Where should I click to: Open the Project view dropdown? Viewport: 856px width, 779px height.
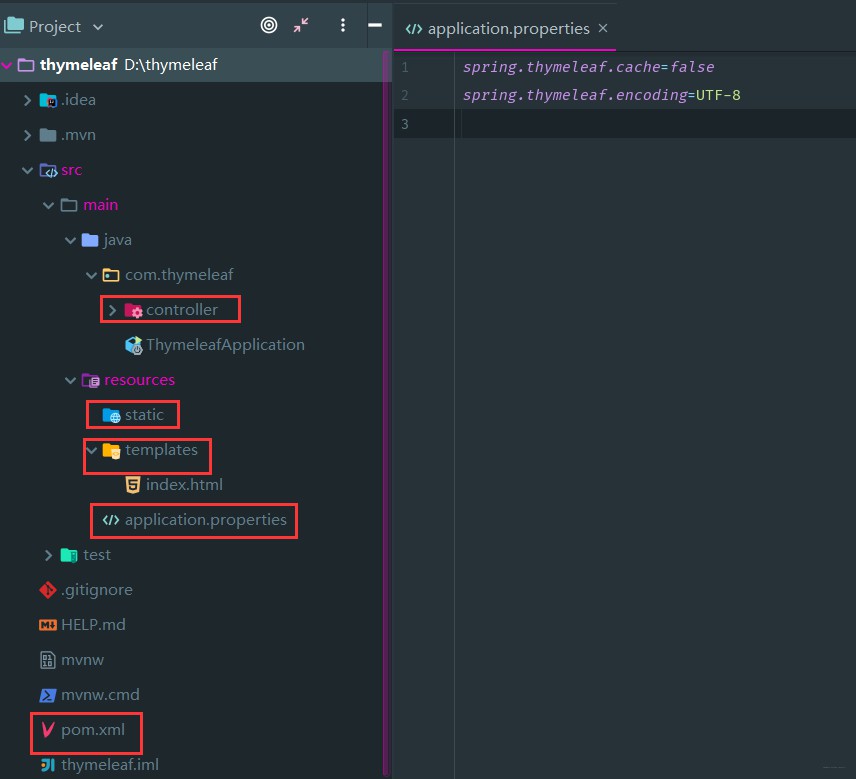pyautogui.click(x=54, y=26)
